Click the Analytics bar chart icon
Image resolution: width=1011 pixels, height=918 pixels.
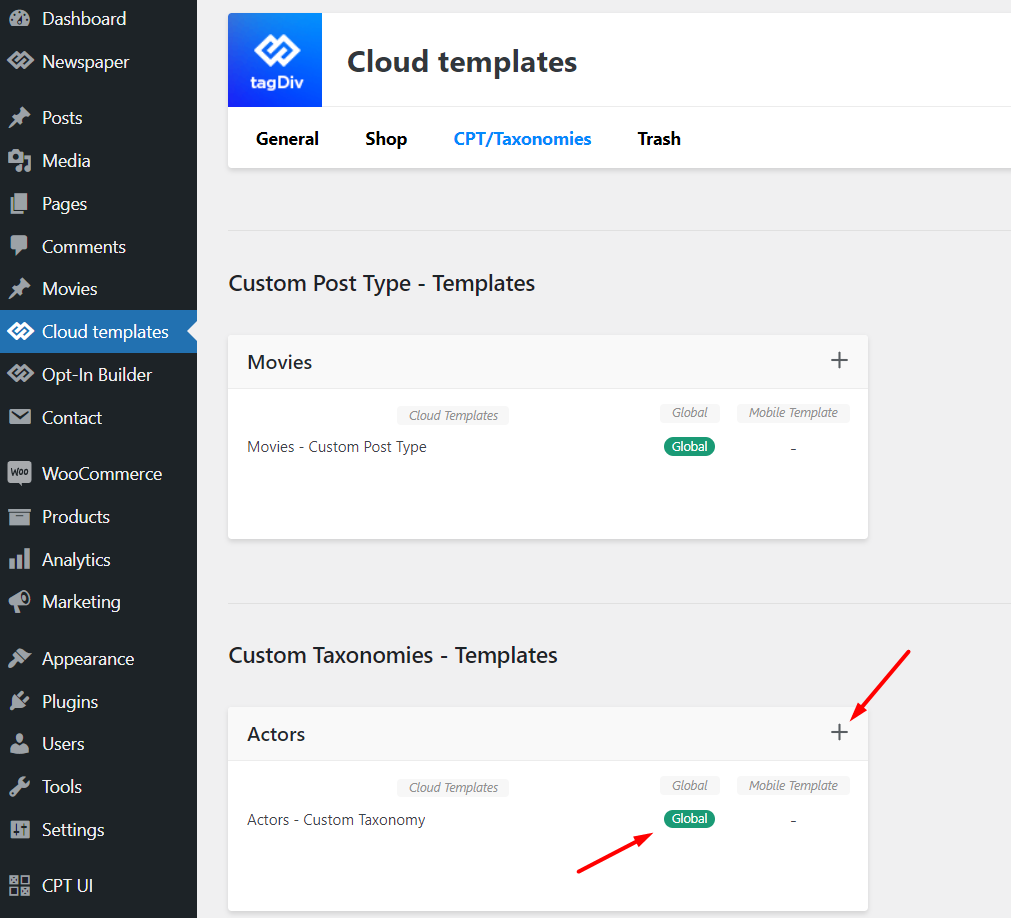[19, 559]
